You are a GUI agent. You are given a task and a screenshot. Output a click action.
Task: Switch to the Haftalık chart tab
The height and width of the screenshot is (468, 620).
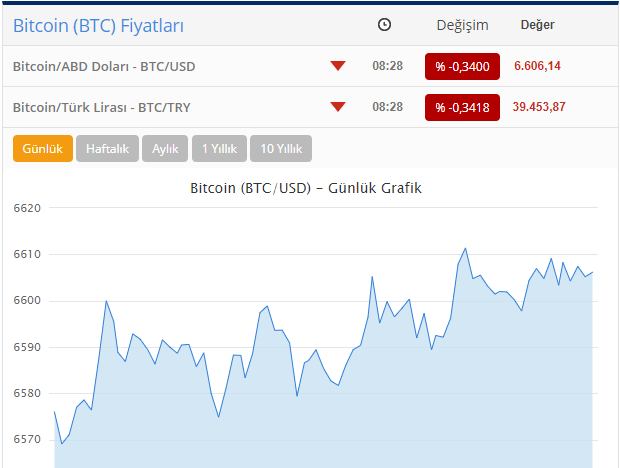(108, 149)
